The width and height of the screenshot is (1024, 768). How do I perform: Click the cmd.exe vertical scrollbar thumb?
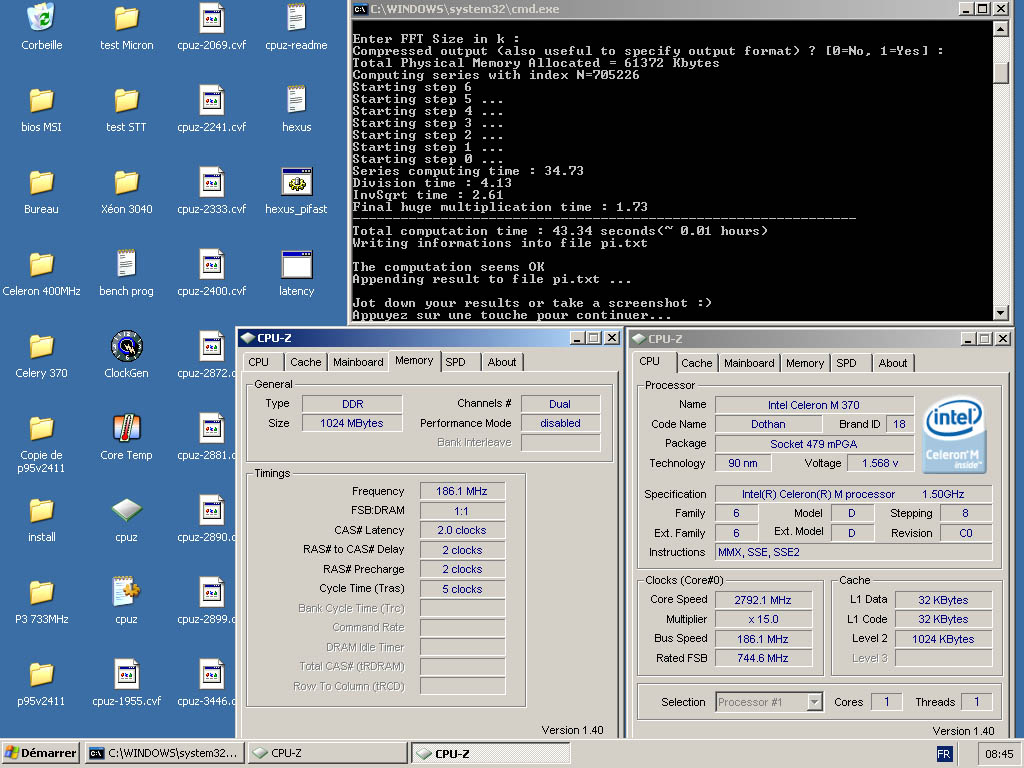click(x=1000, y=73)
